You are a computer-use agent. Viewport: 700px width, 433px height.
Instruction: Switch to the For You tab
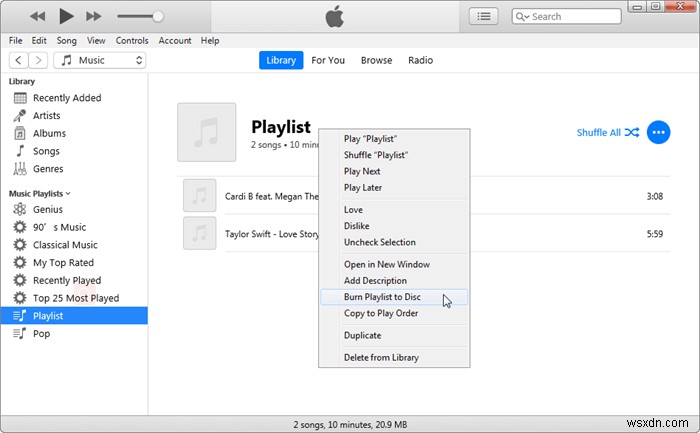tap(328, 60)
